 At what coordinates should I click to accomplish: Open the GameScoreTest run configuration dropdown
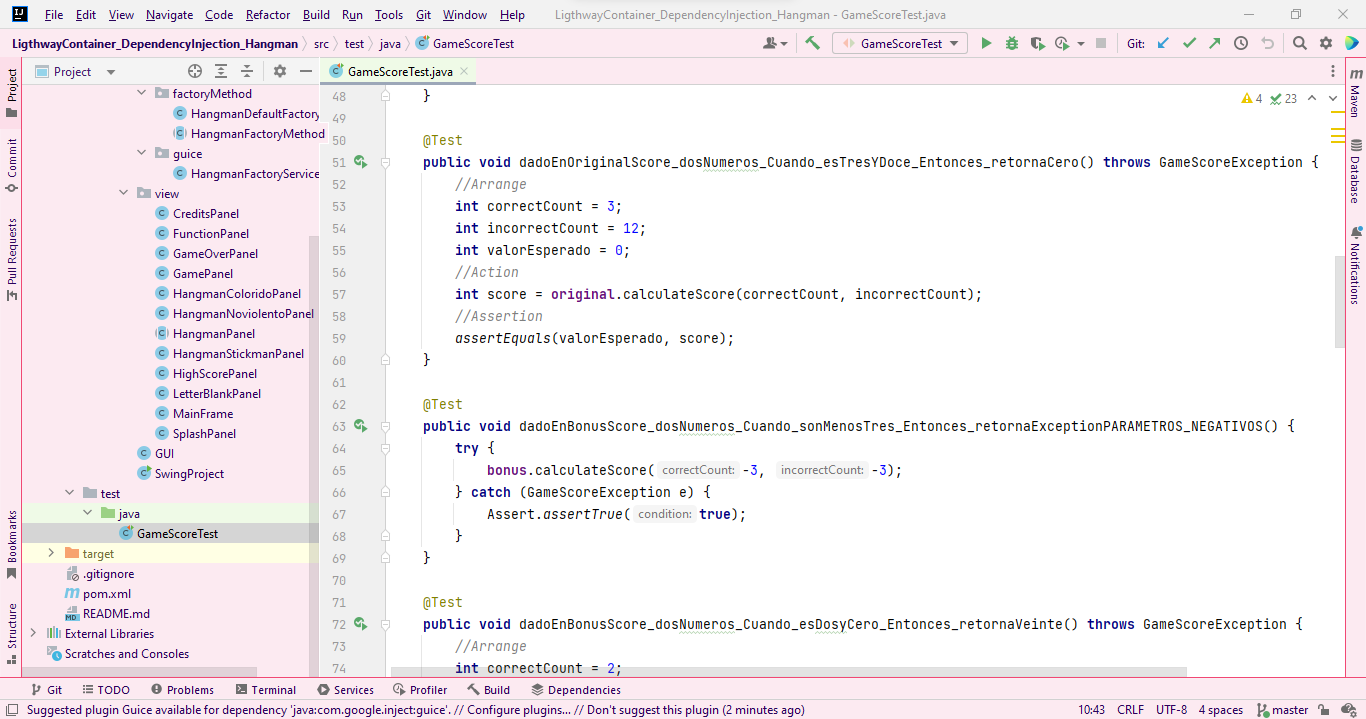899,43
